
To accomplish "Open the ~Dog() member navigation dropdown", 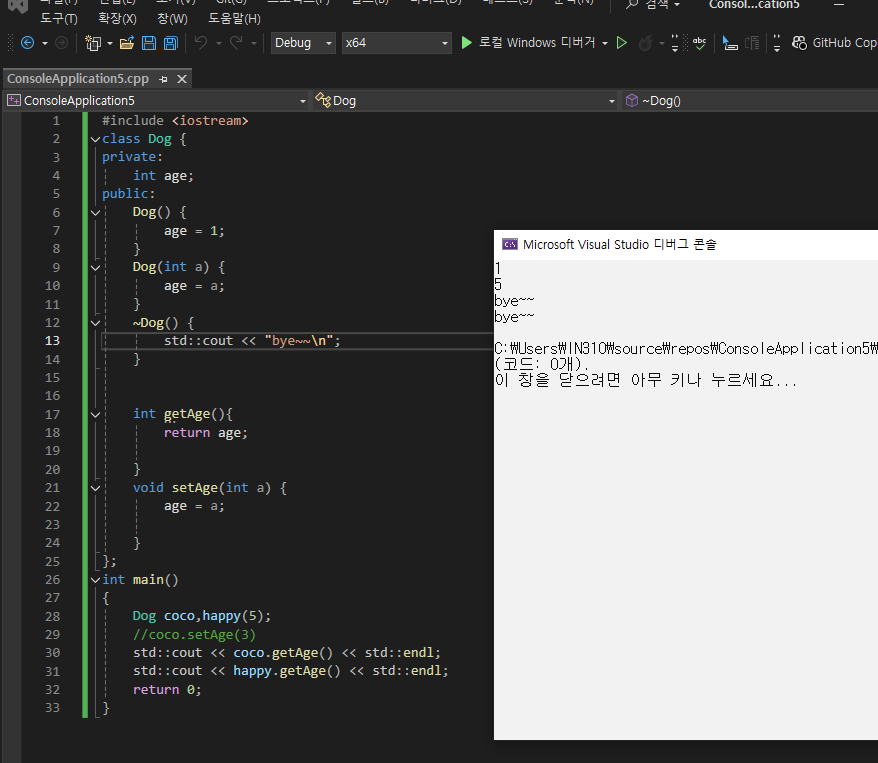I will point(750,101).
